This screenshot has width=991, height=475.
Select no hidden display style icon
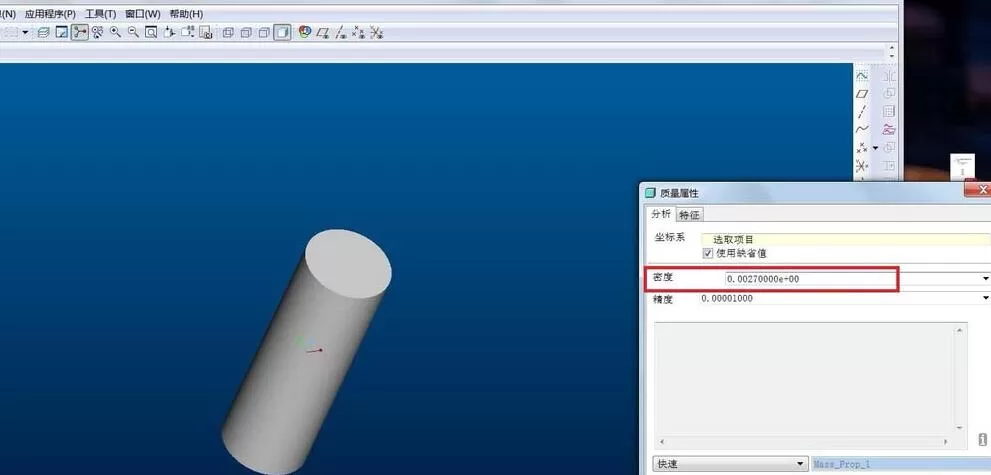264,32
